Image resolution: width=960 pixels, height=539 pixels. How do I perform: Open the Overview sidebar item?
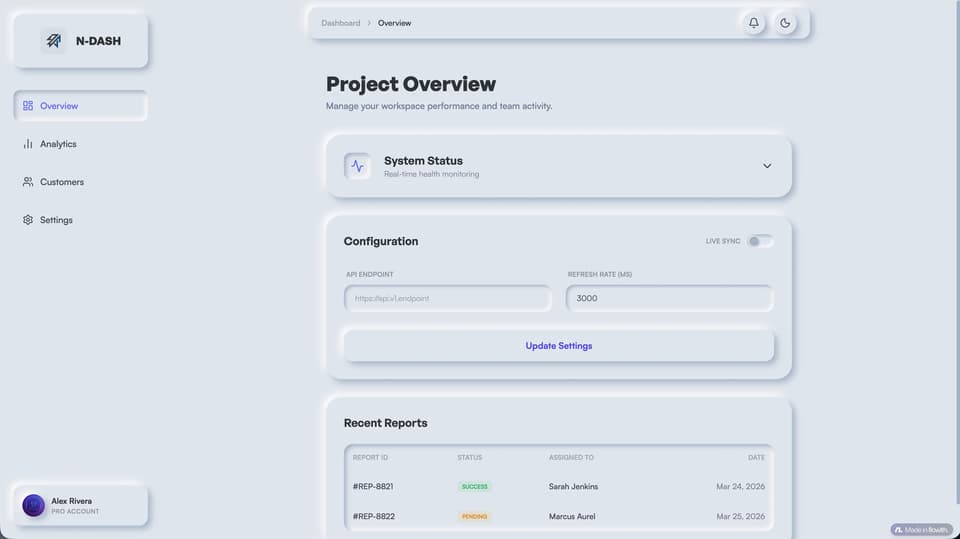[x=80, y=106]
